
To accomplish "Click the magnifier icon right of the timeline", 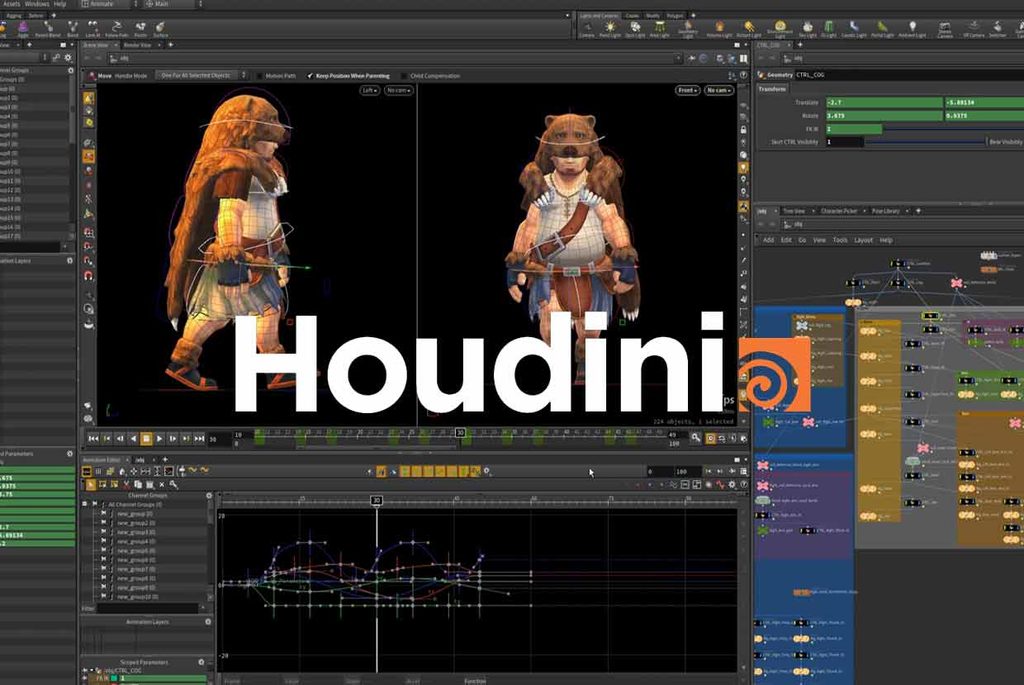I will point(696,438).
